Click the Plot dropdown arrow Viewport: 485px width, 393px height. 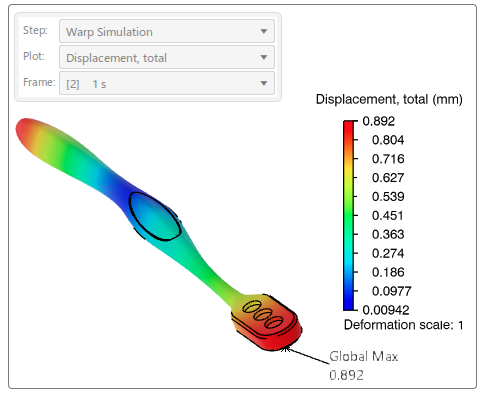[x=264, y=57]
